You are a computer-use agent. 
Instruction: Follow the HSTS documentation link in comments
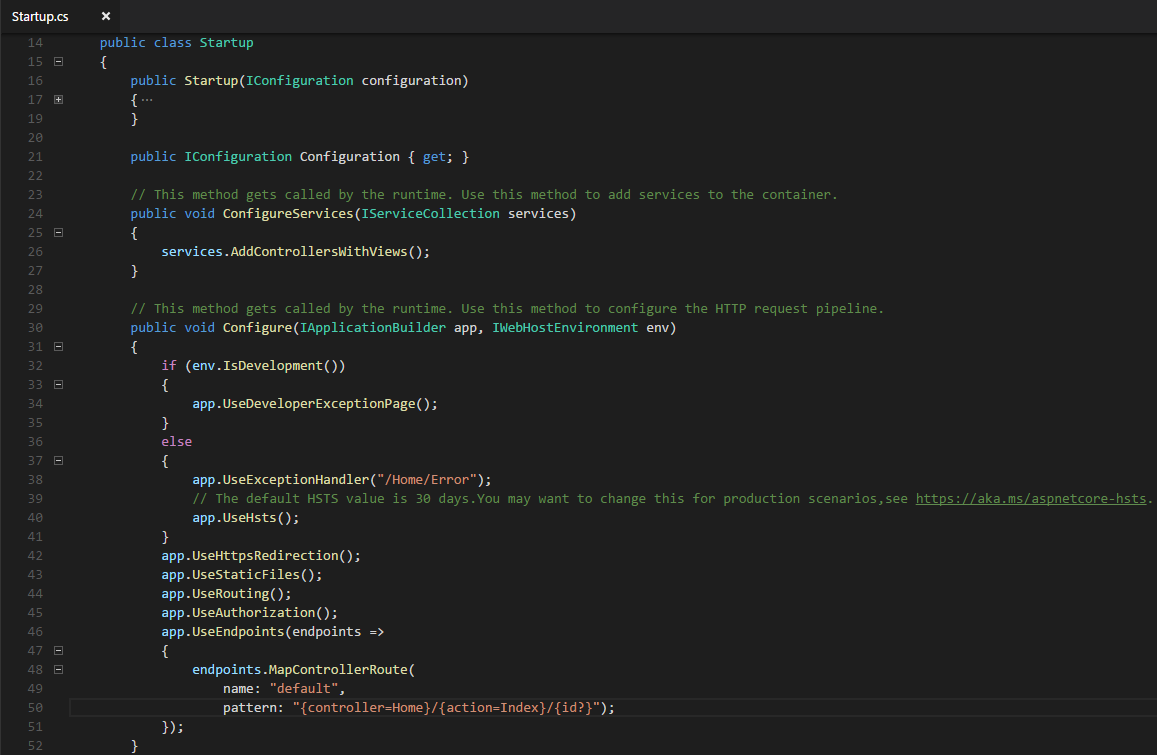pyautogui.click(x=1031, y=498)
